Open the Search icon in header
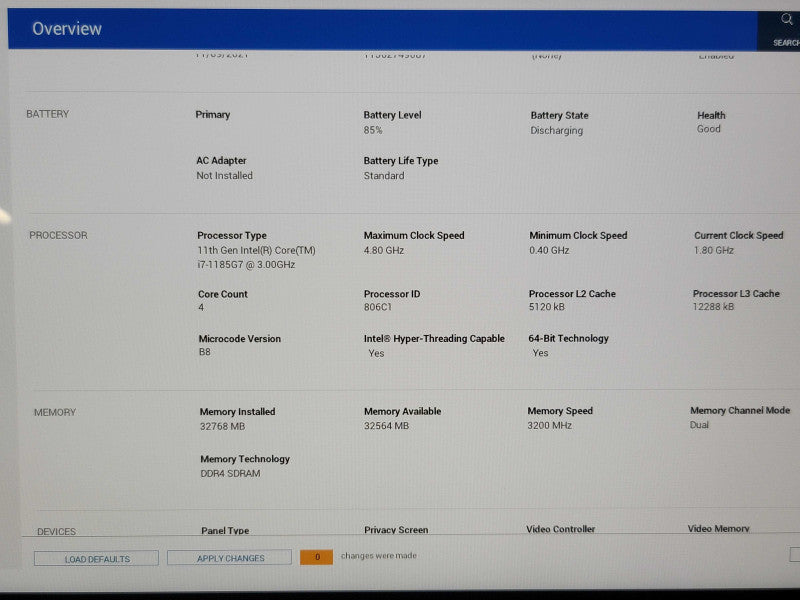The height and width of the screenshot is (600, 800). [786, 20]
